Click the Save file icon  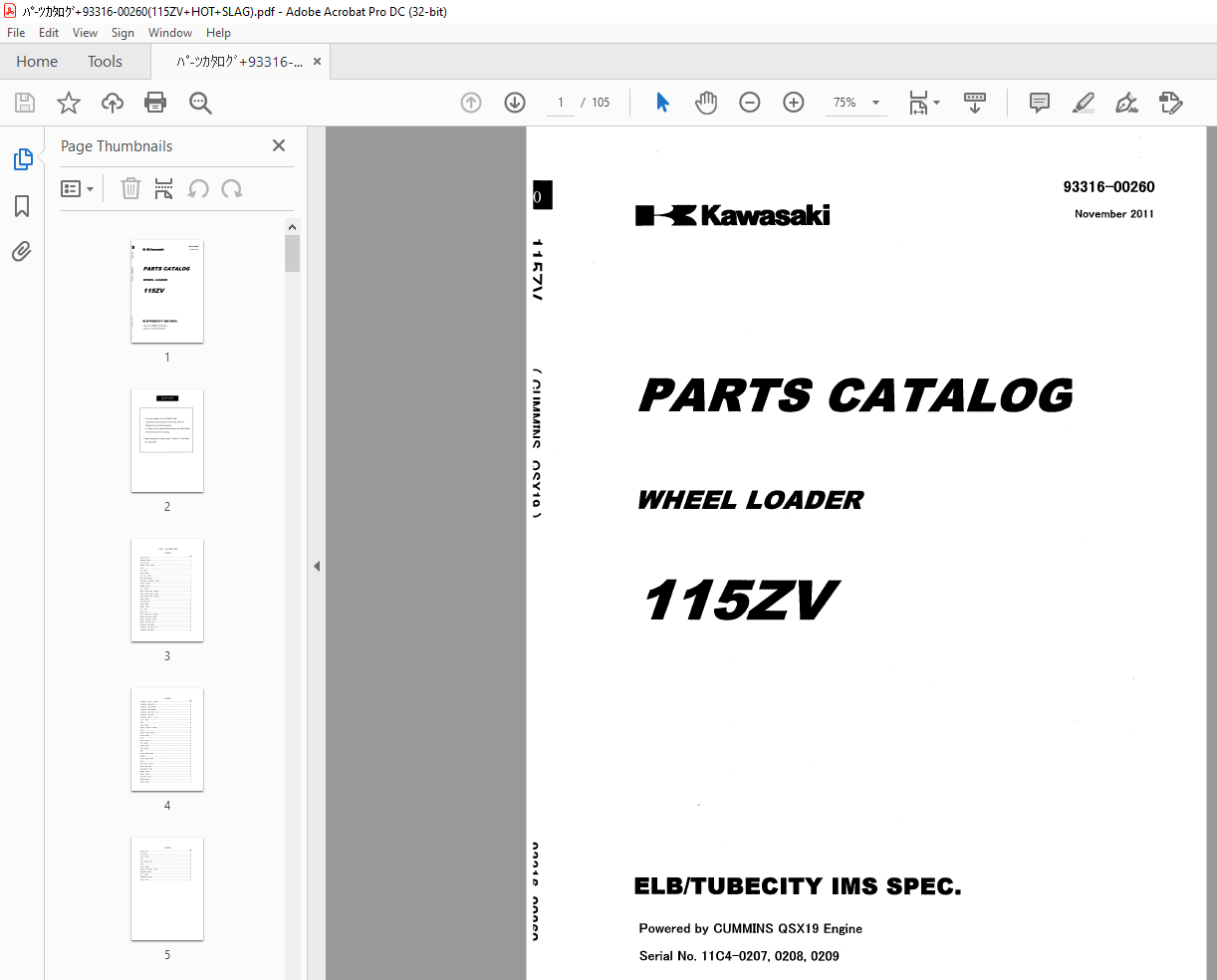[25, 103]
